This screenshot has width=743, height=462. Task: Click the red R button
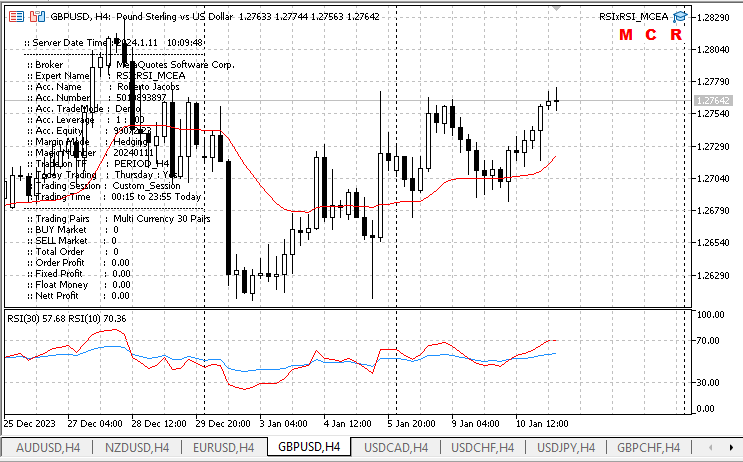[676, 35]
